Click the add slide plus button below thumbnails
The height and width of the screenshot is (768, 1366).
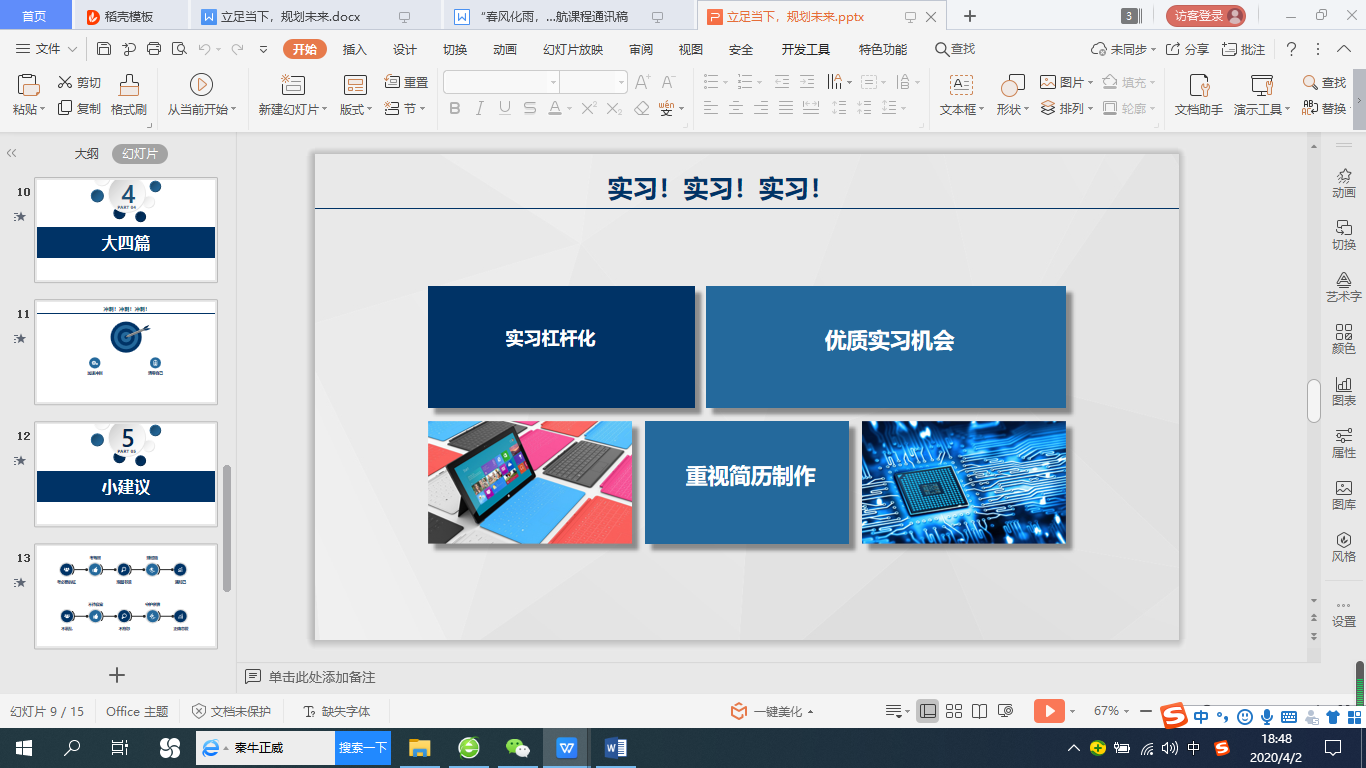(117, 675)
